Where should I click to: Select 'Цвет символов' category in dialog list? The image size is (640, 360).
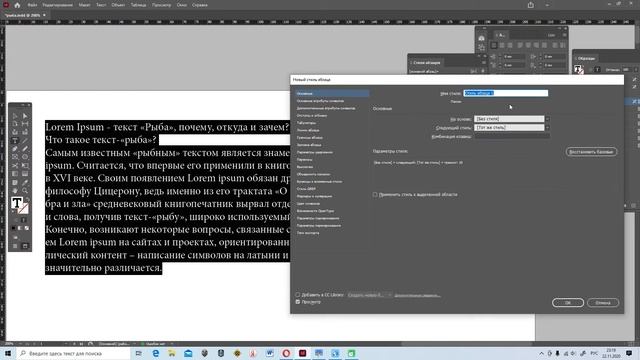(308, 204)
